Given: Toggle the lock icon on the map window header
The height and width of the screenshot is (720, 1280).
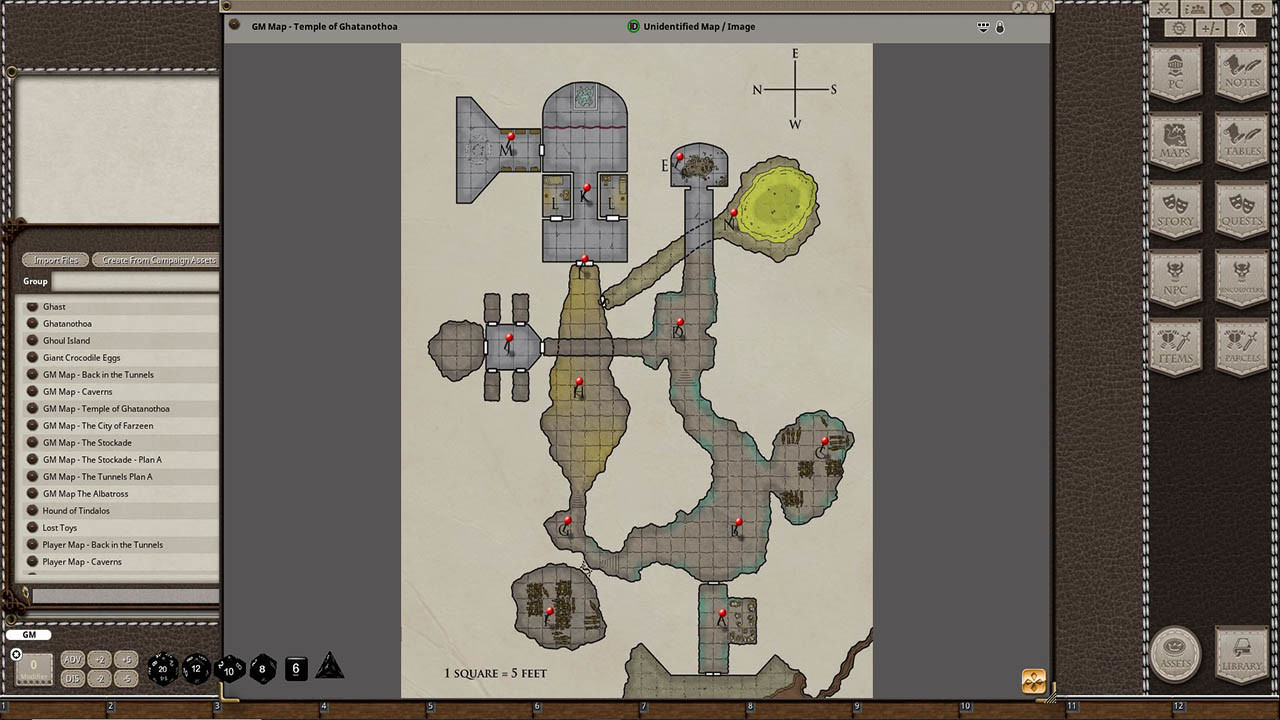Looking at the screenshot, I should tap(999, 27).
